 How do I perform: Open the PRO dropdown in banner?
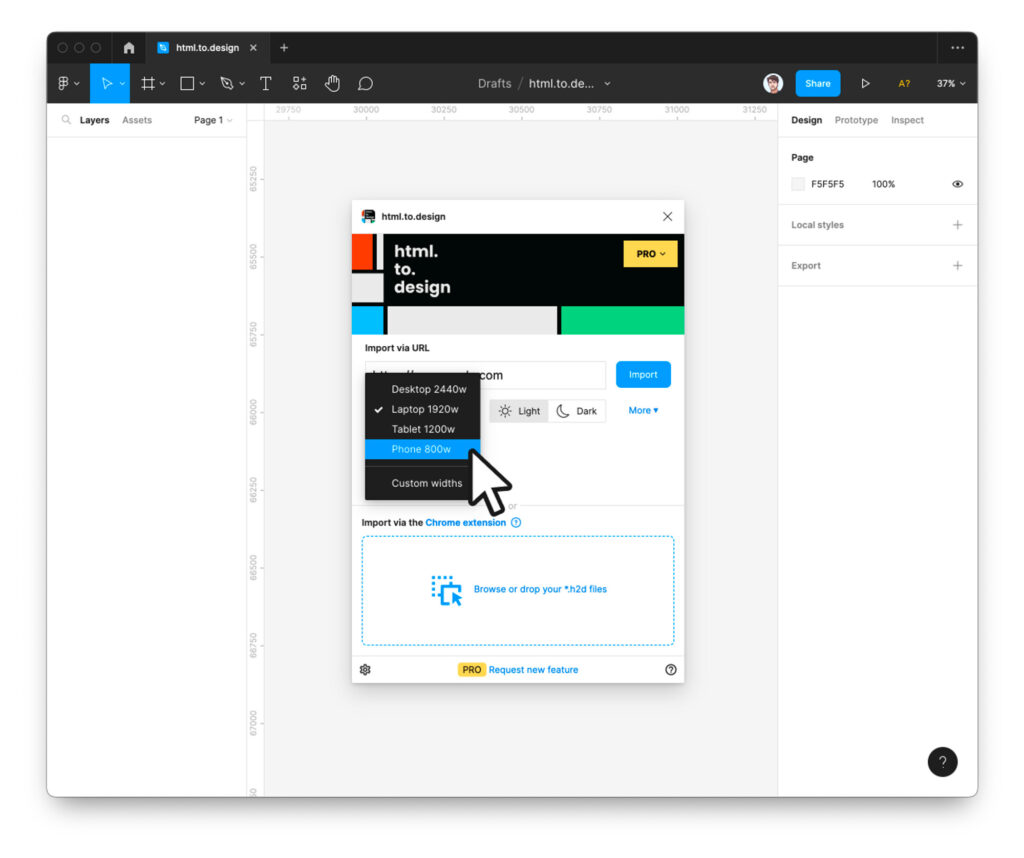point(650,254)
